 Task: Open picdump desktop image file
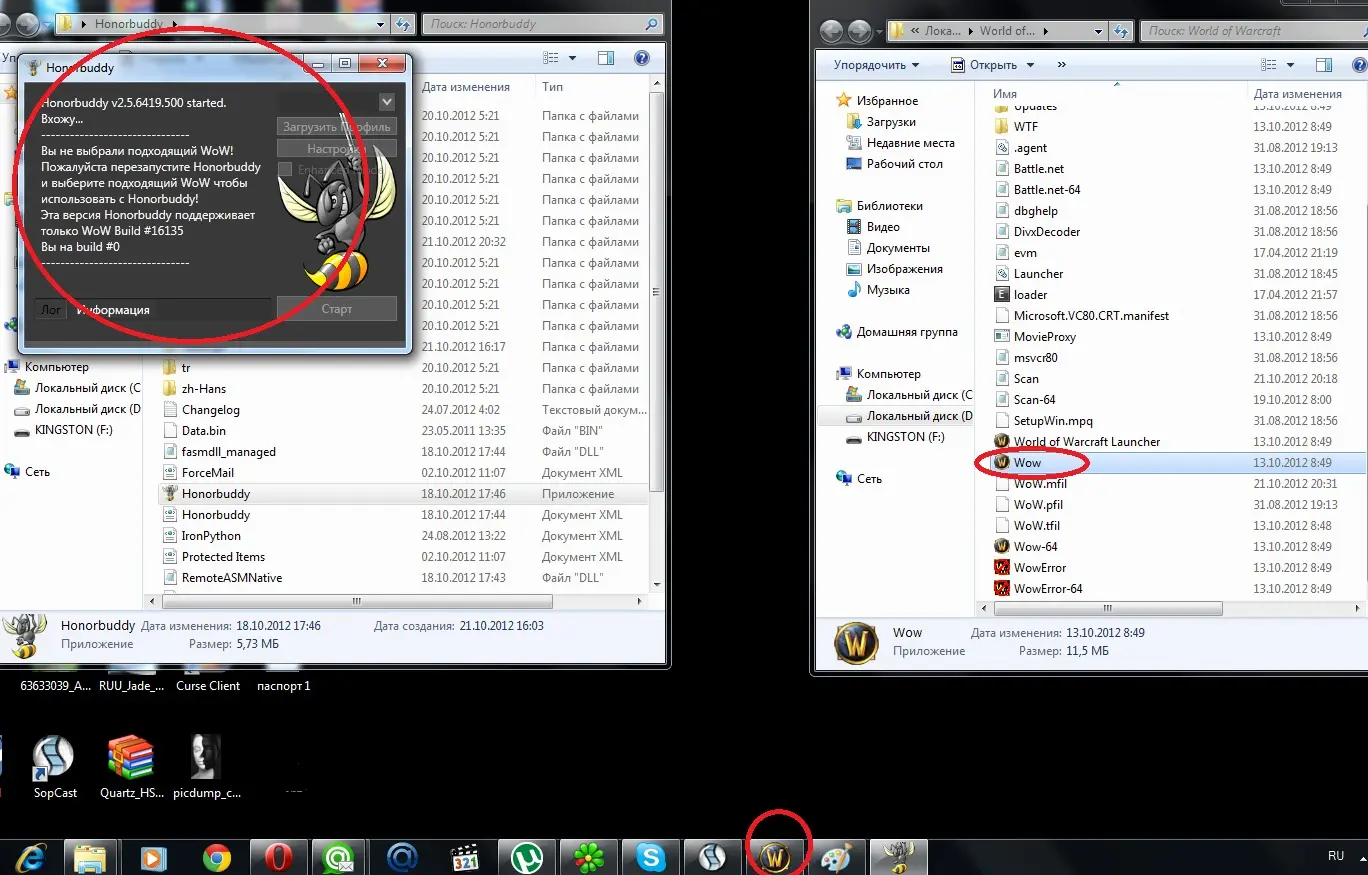[206, 766]
